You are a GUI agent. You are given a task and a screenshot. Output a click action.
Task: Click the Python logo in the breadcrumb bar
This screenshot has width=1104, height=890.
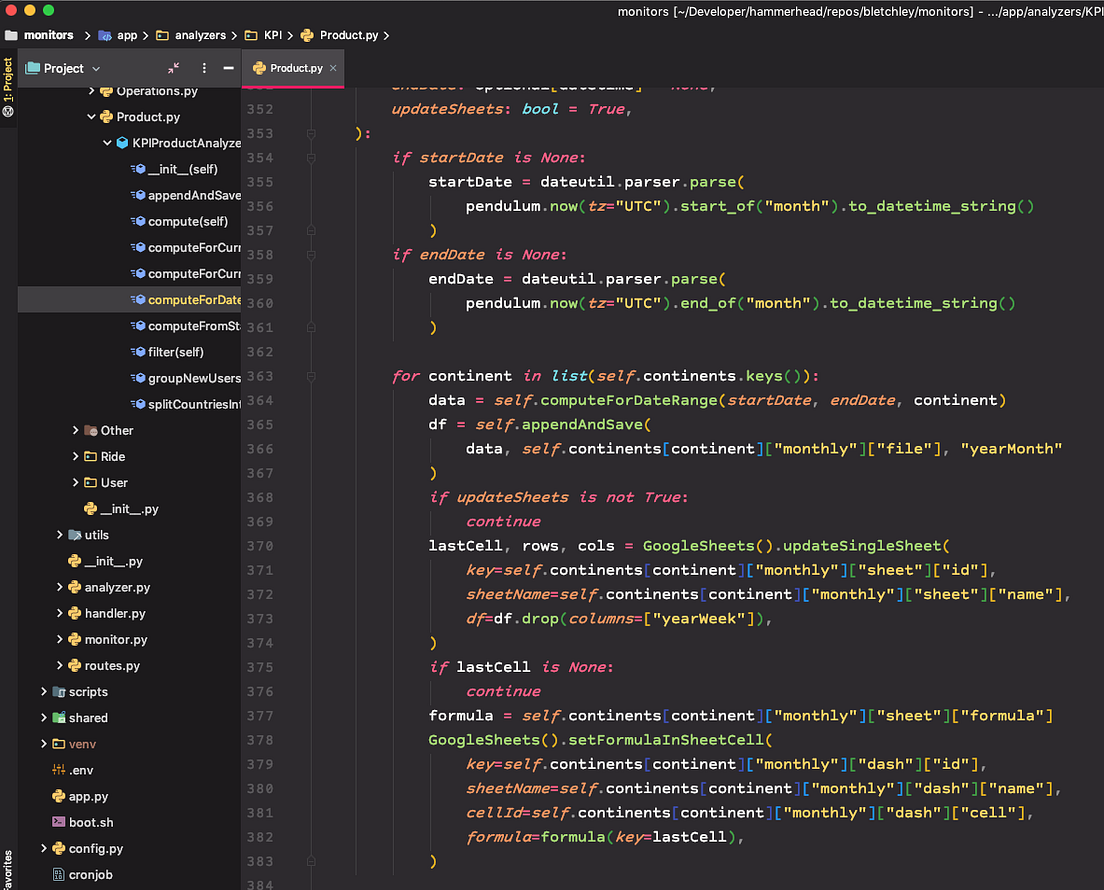[x=306, y=34]
